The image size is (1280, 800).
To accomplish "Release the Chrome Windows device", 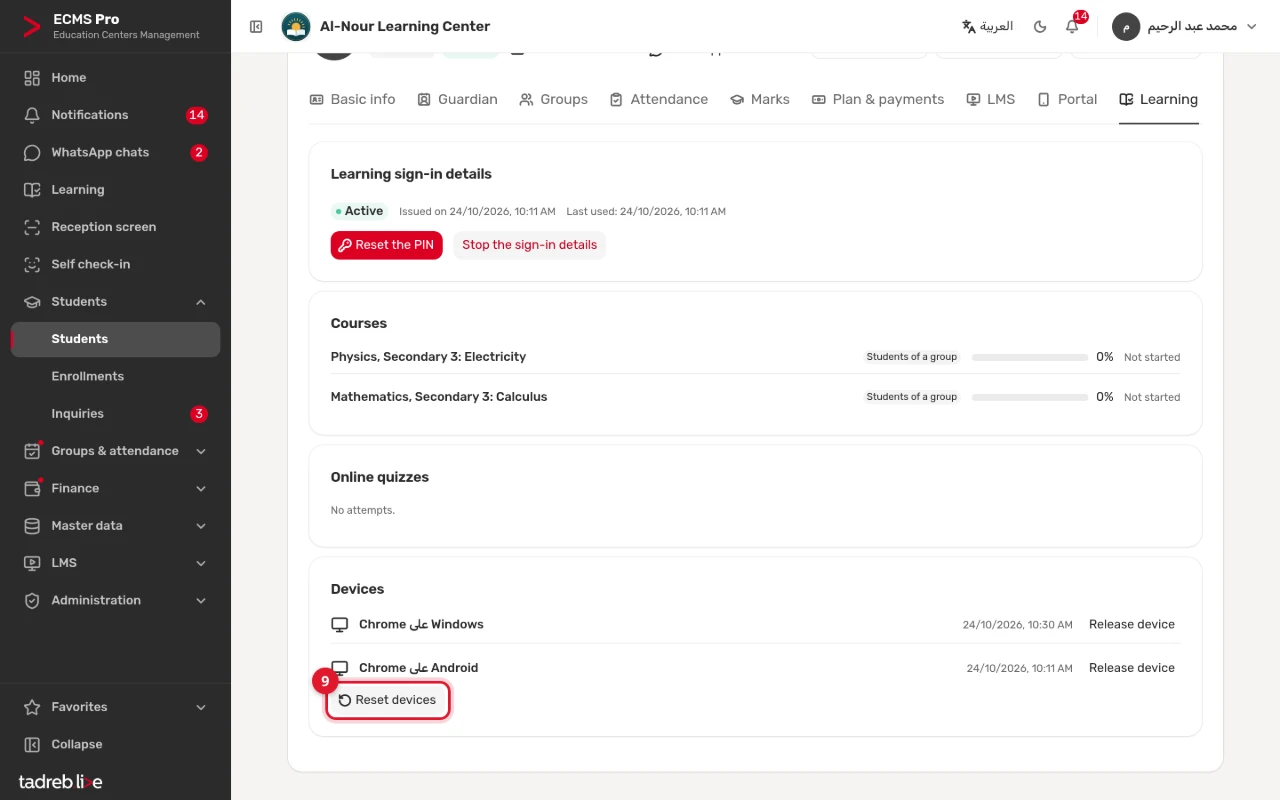I will point(1132,624).
